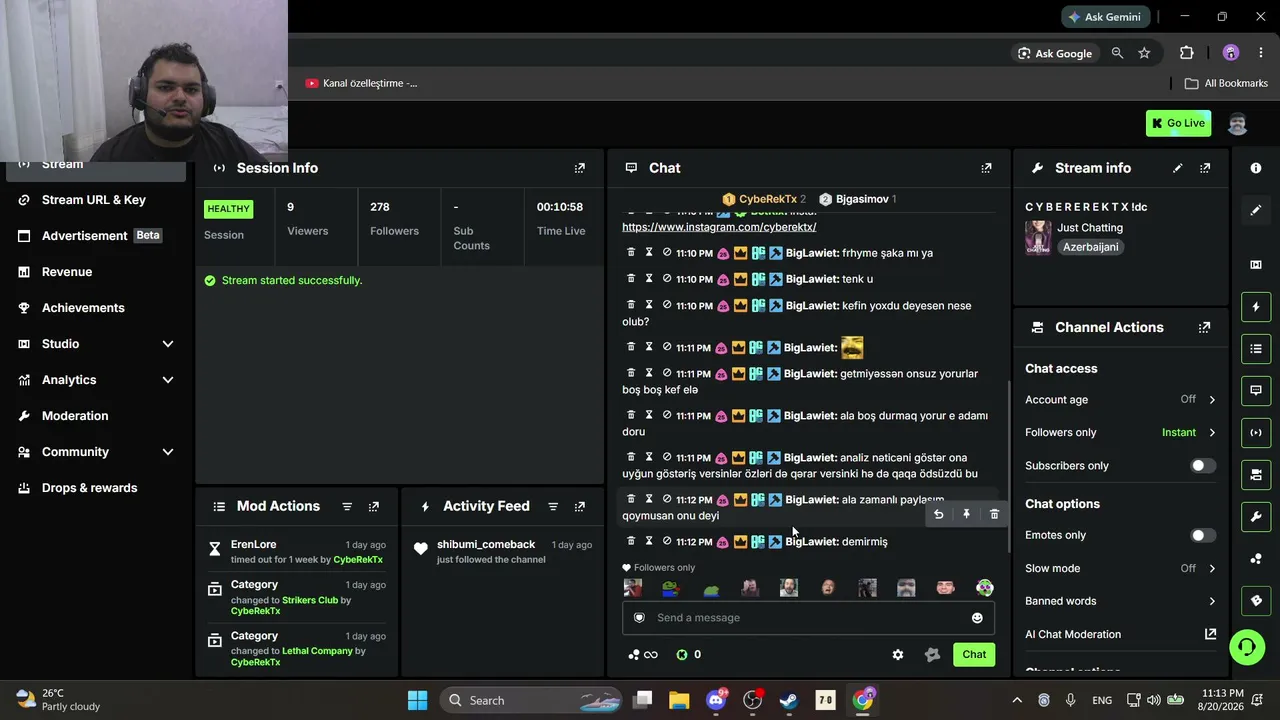Screen dimensions: 1280x720
Task: Click the Ask Gemini button
Action: [x=1106, y=17]
